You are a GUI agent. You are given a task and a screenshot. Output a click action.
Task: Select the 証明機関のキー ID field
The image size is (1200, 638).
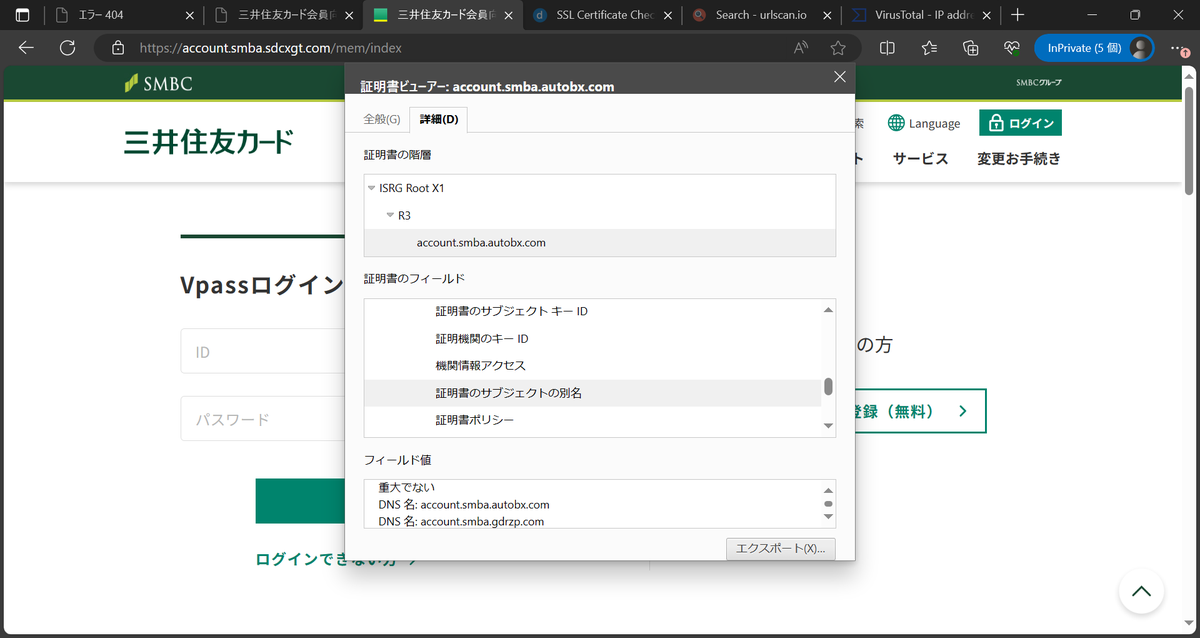pos(592,339)
